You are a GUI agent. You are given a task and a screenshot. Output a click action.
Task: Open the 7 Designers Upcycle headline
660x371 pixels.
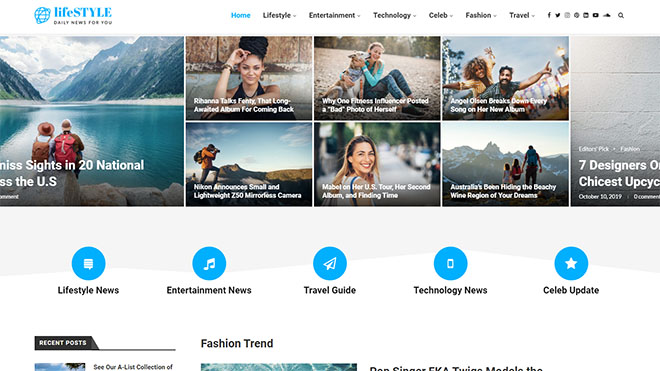[619, 173]
